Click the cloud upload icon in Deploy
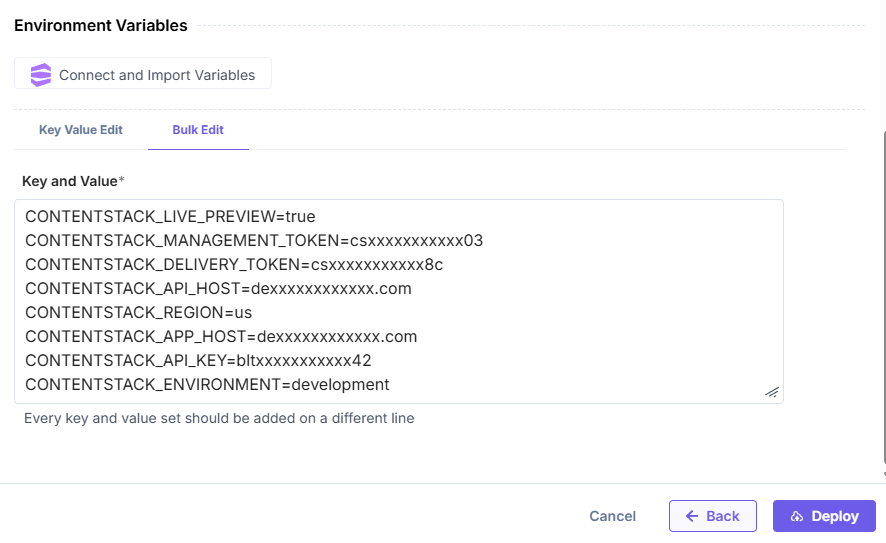This screenshot has height=543, width=886. [x=797, y=516]
